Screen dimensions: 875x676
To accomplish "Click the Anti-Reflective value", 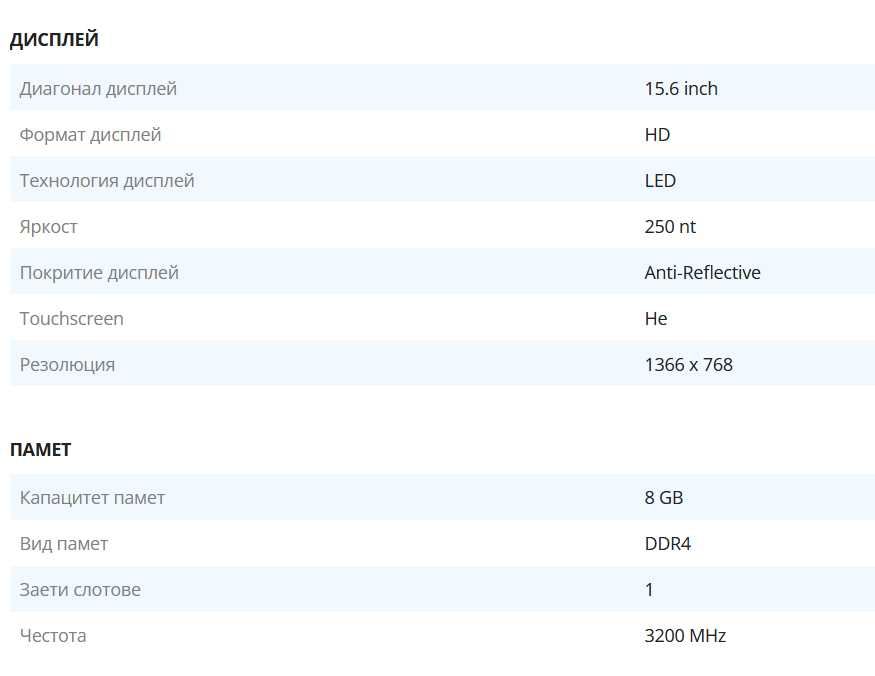I will [x=702, y=273].
